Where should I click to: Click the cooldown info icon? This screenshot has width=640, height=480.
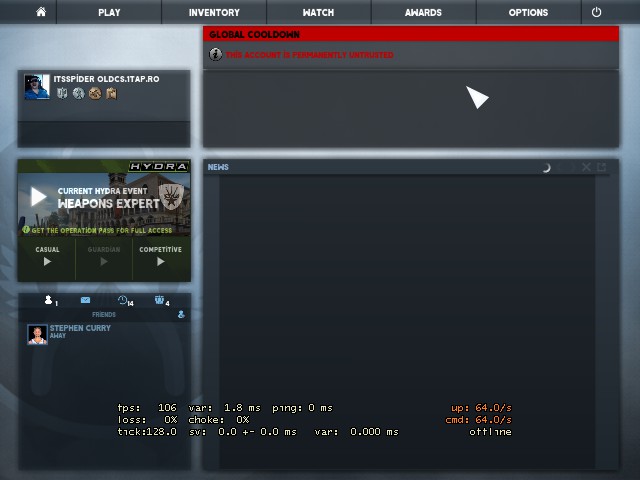click(x=216, y=54)
